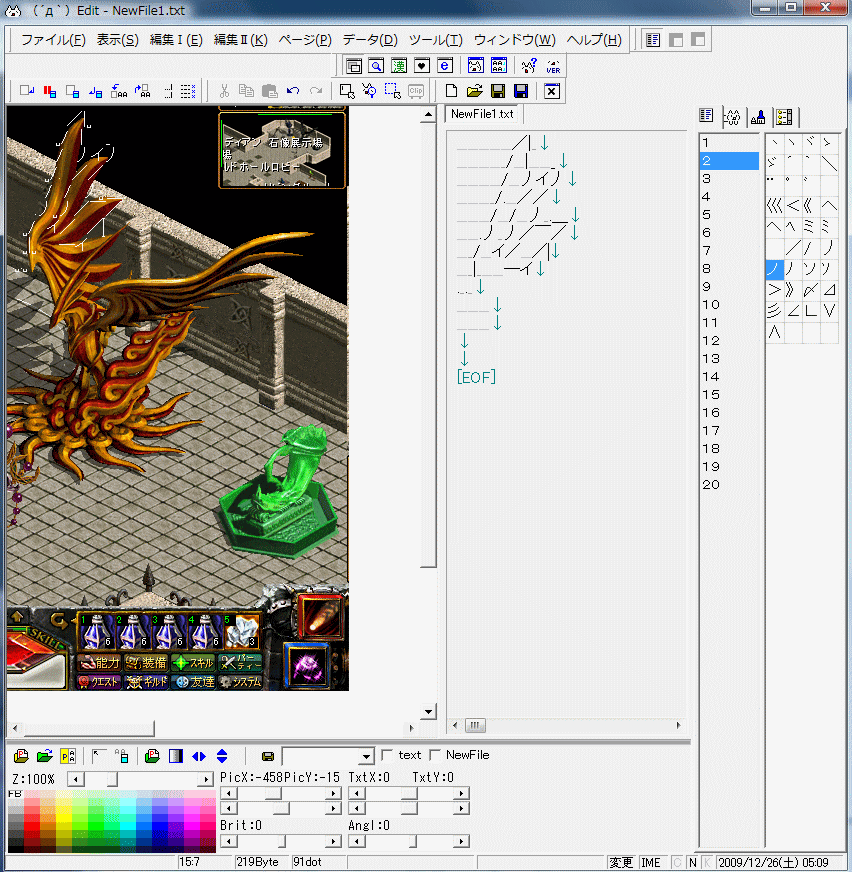Click the green 漢 kanji icon
The width and height of the screenshot is (852, 872).
[x=399, y=66]
